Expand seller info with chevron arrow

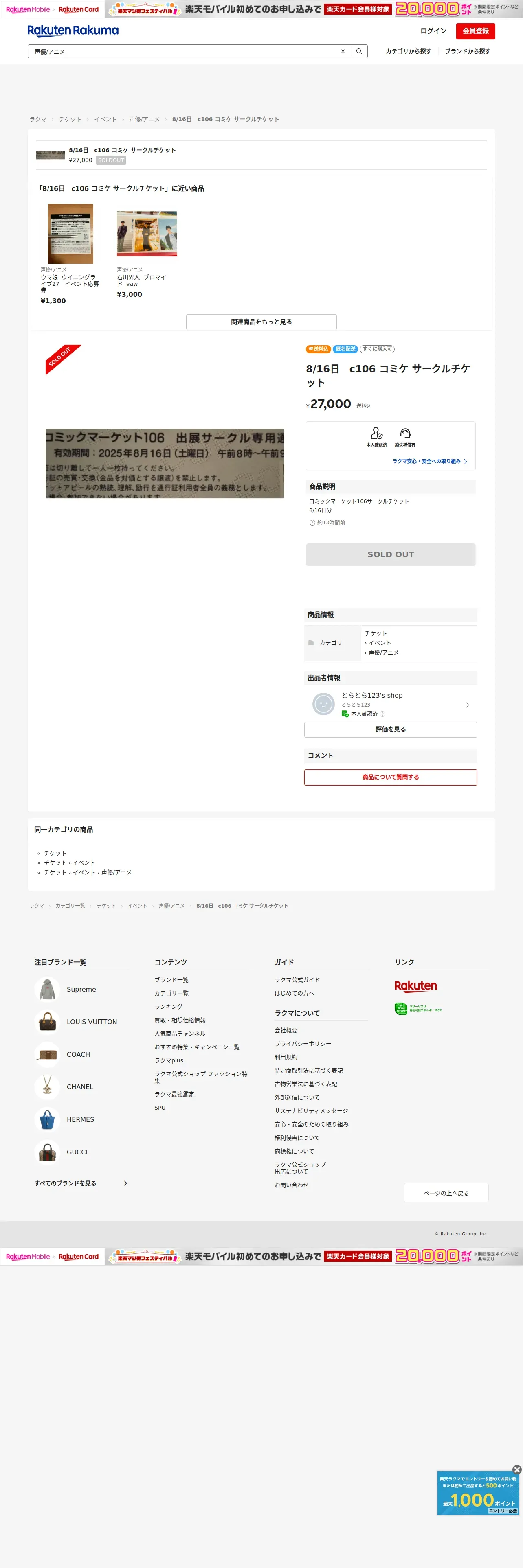[468, 705]
